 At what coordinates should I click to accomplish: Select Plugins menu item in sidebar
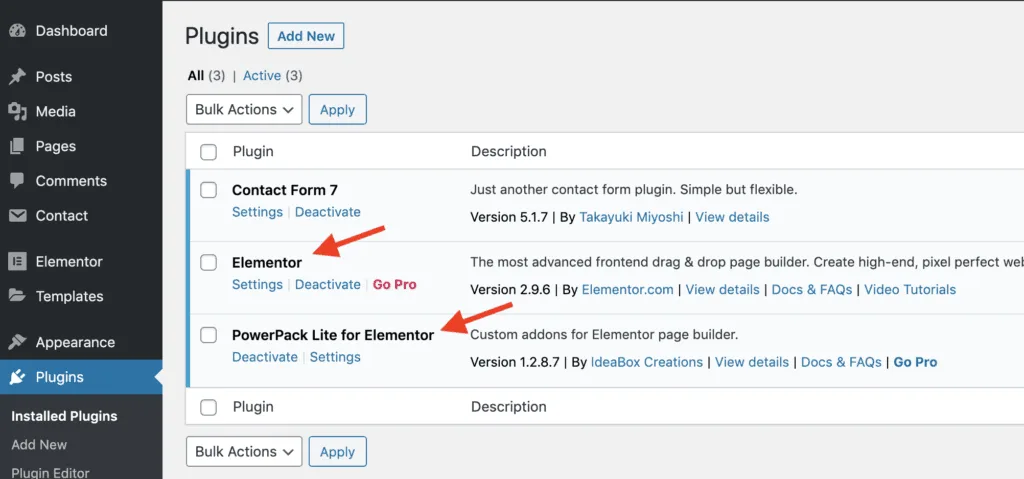pos(81,377)
